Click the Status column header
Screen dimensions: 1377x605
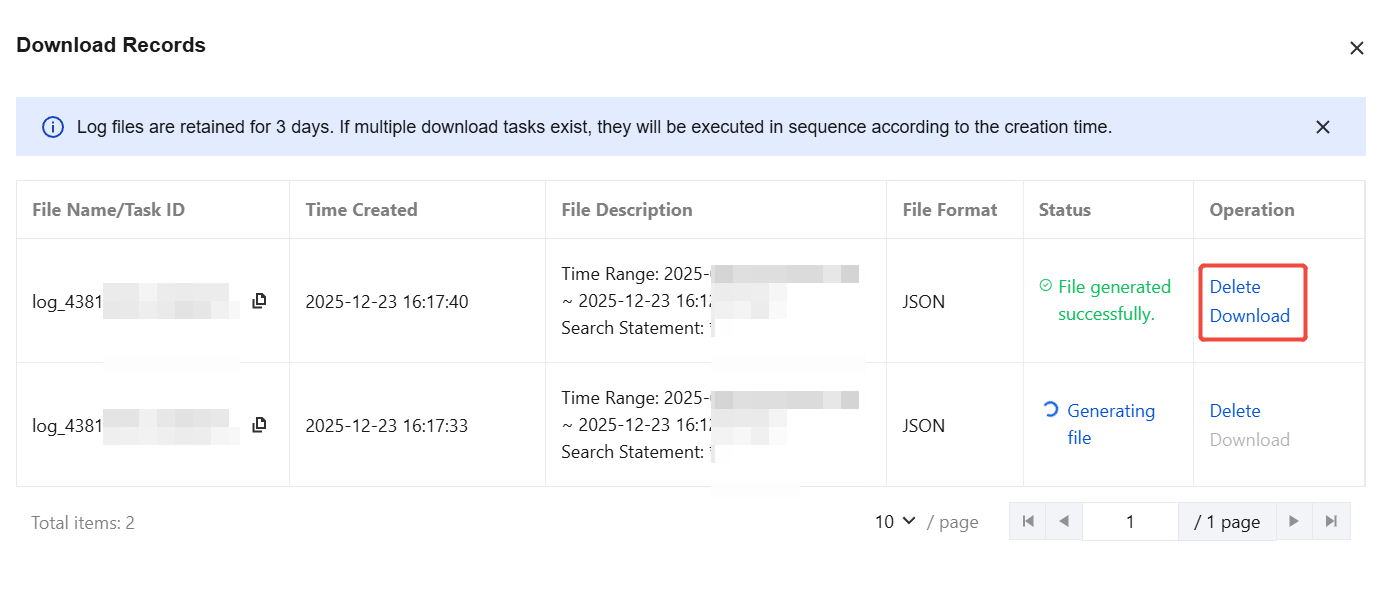pyautogui.click(x=1064, y=210)
